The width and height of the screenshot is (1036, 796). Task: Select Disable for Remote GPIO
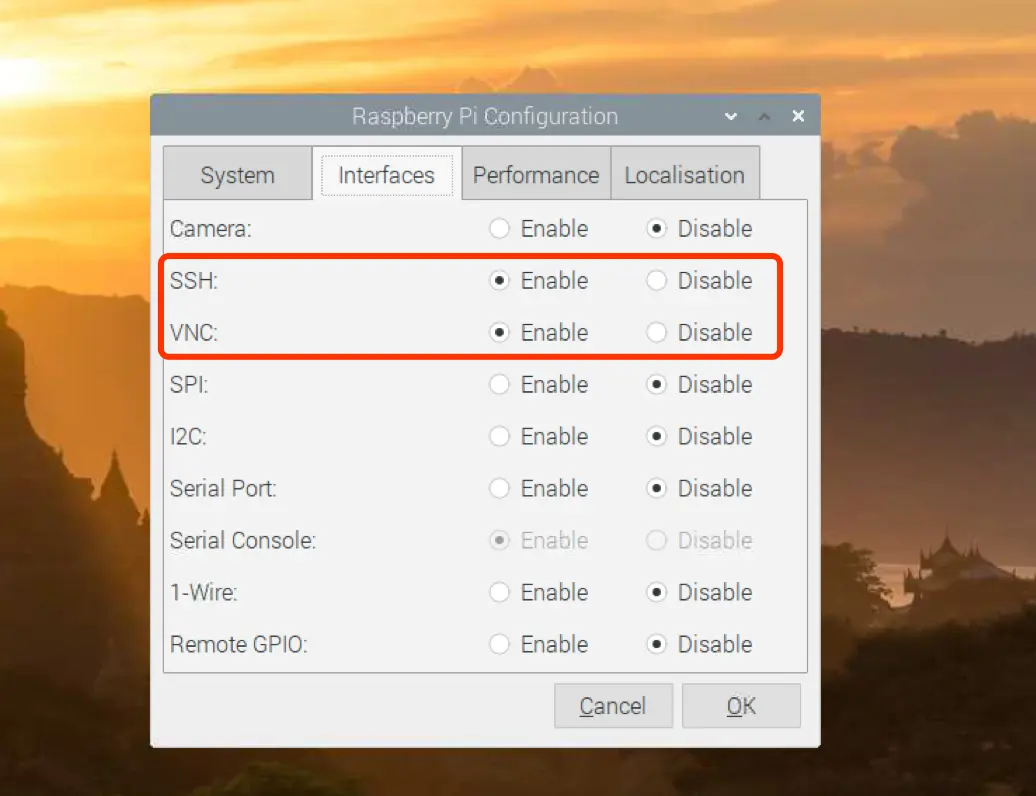coord(656,645)
